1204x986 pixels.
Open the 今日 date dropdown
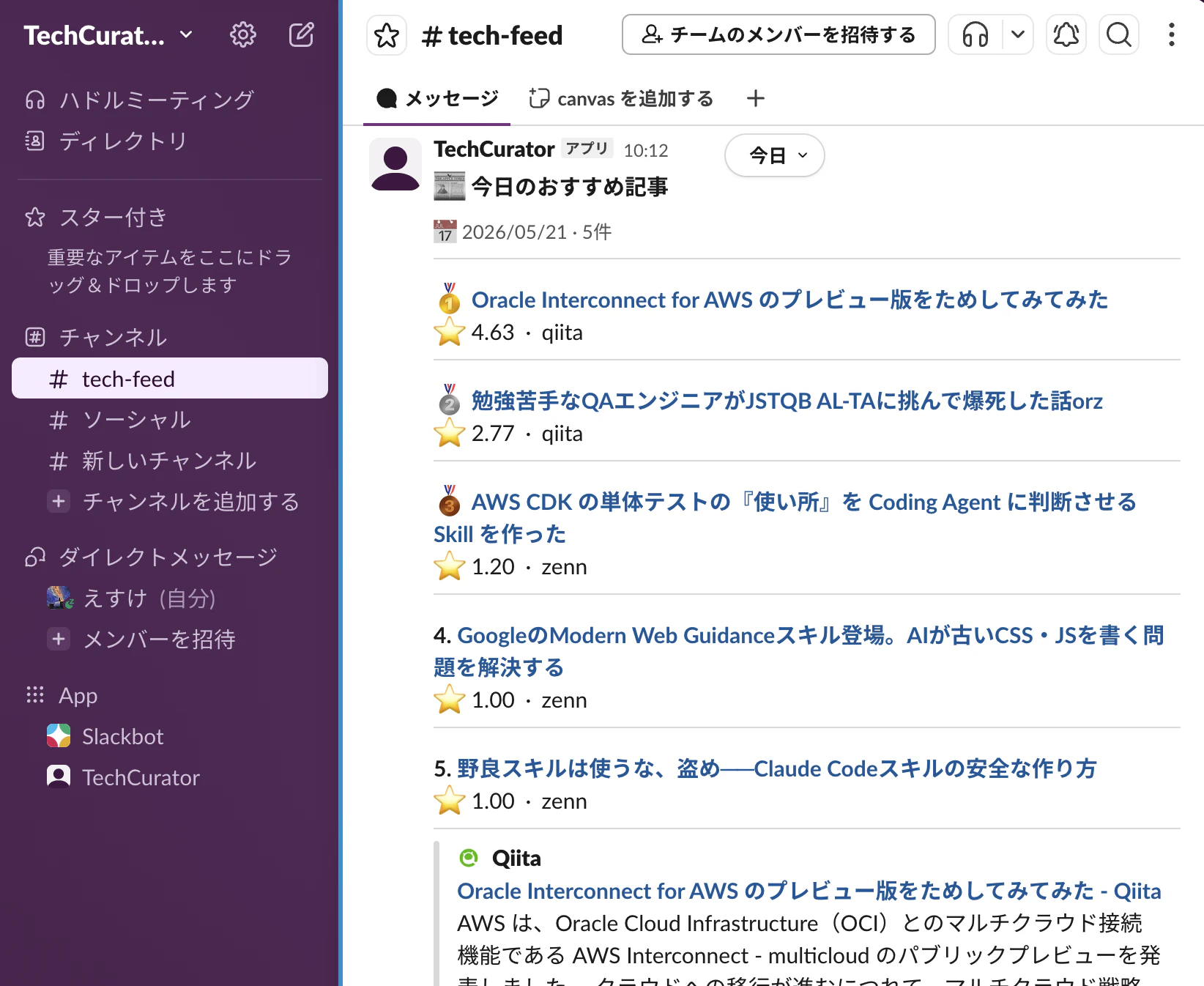pos(775,155)
